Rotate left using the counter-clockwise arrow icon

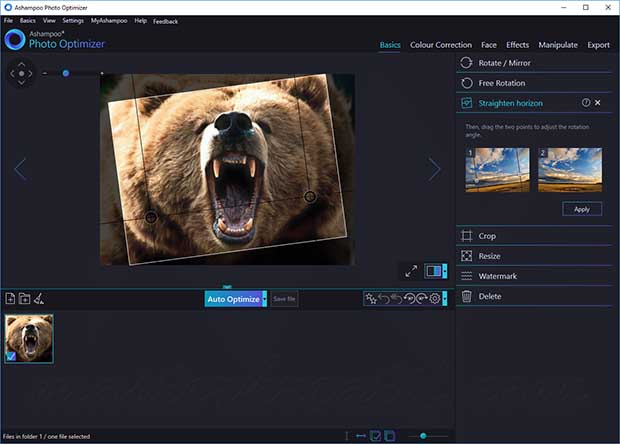click(x=409, y=299)
